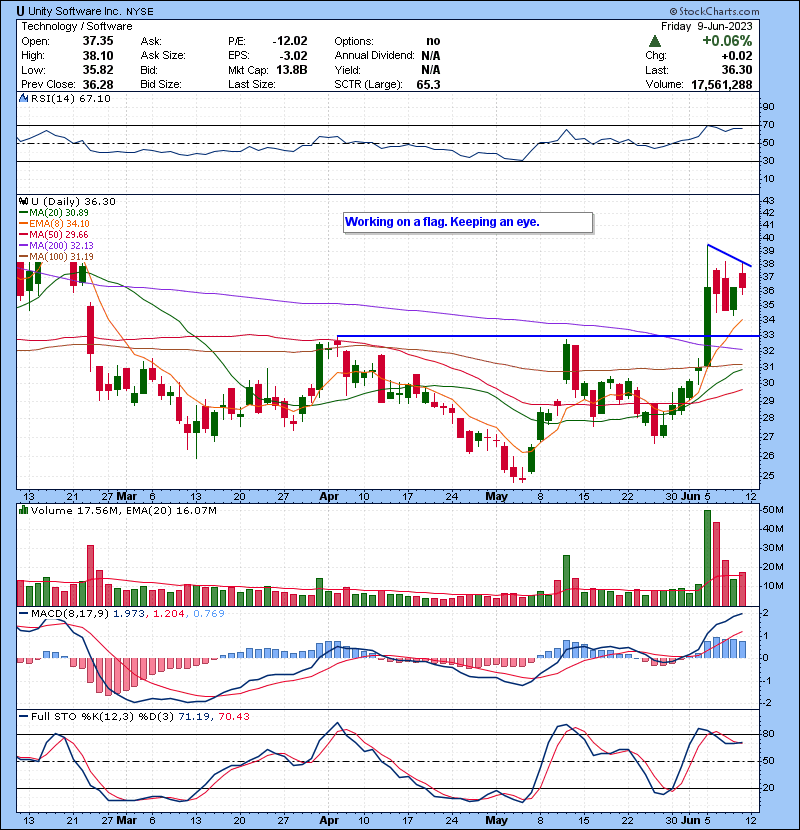This screenshot has width=800, height=830.
Task: Click the 'RSI(14) 67.10' indicator label
Action: 71,98
